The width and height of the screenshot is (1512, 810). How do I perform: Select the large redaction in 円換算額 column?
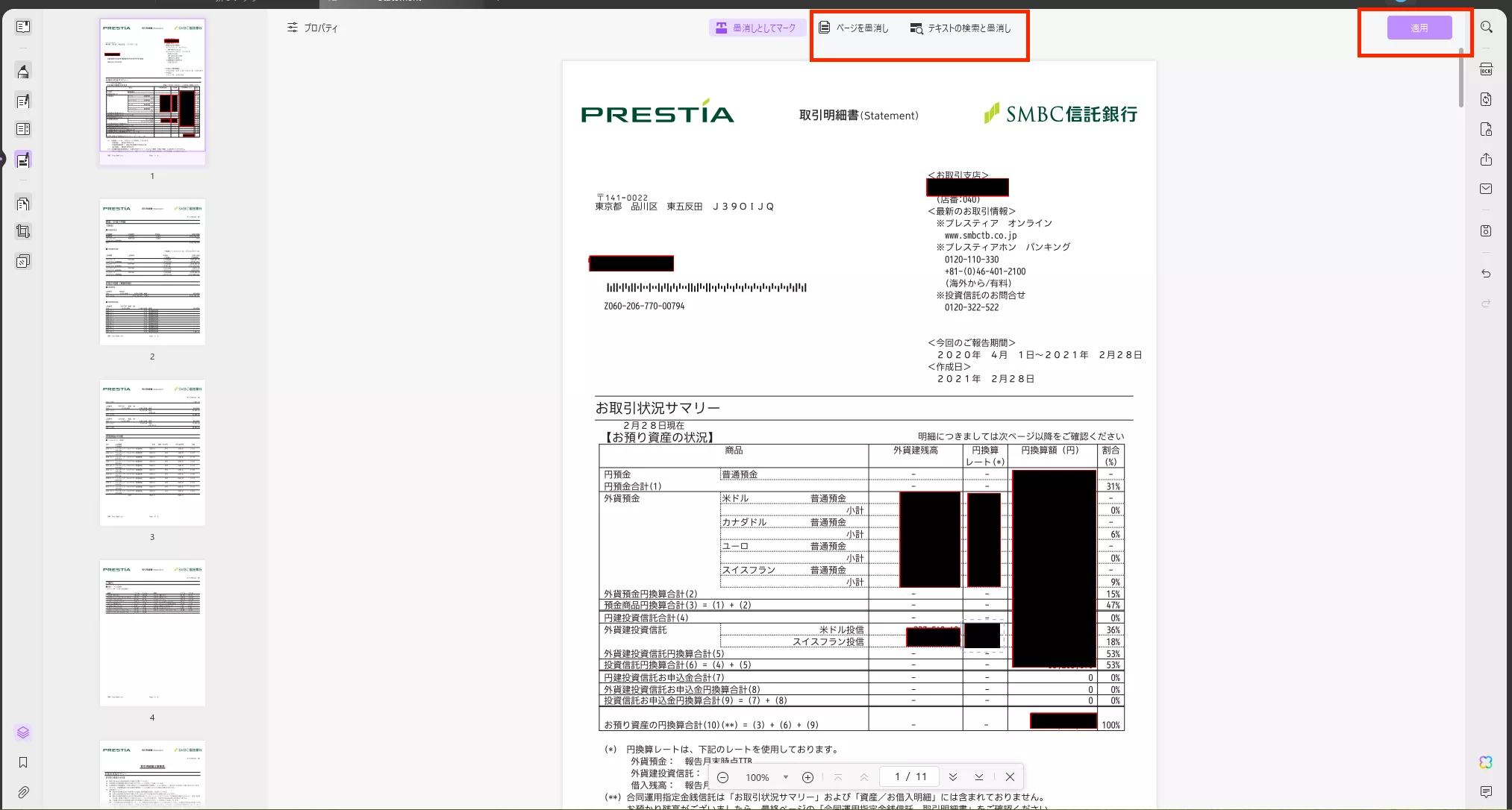pos(1054,568)
